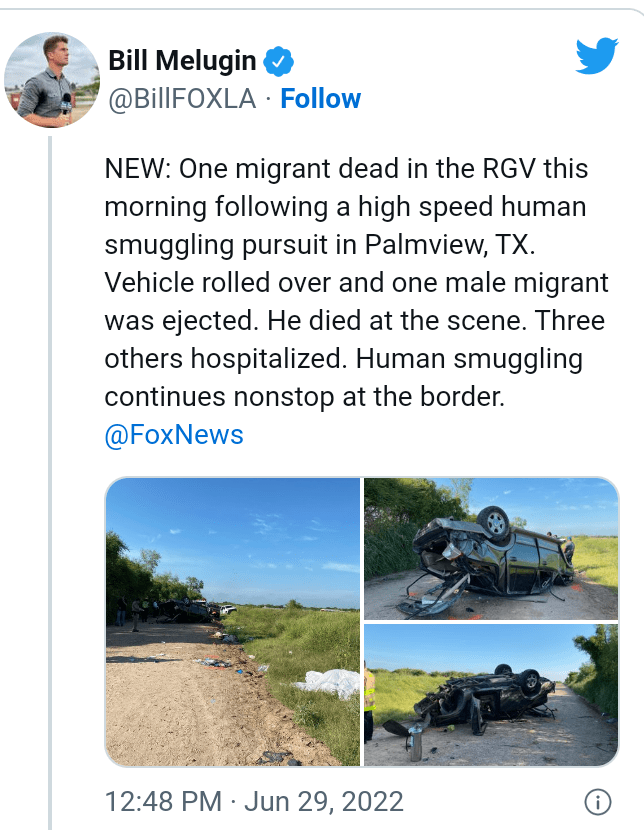Open the tweet info icon
644x830 pixels.
click(597, 802)
